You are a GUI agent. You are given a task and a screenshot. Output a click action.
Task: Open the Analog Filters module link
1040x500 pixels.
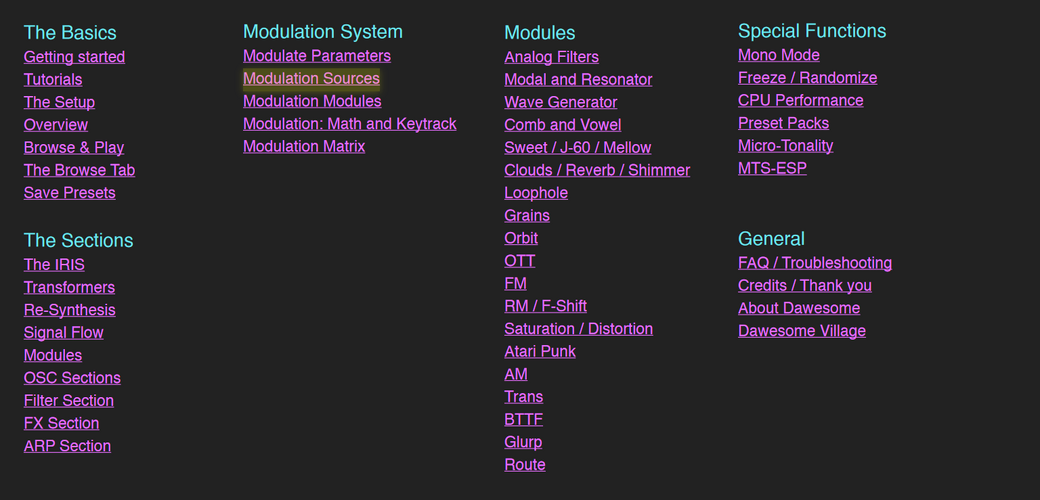[x=551, y=58]
